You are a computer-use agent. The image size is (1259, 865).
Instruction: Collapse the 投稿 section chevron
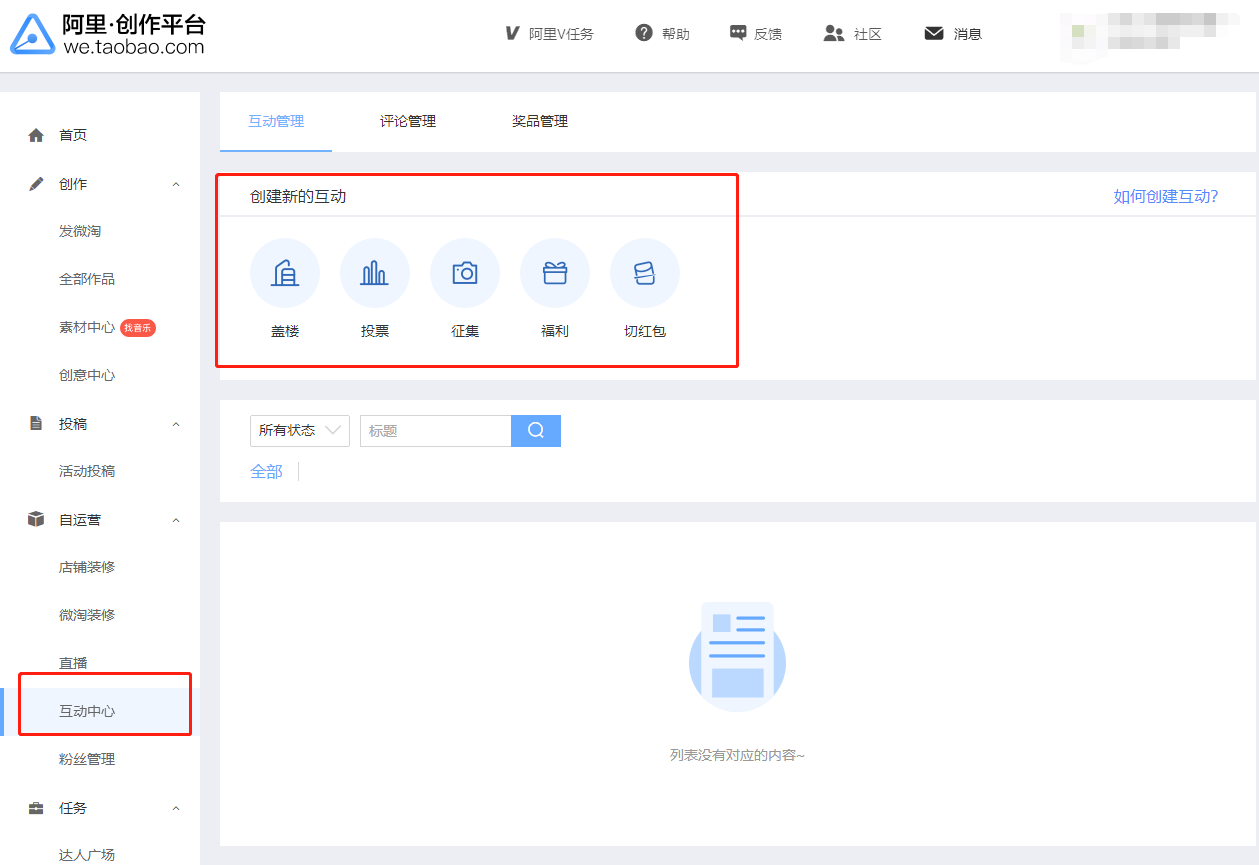[x=176, y=424]
